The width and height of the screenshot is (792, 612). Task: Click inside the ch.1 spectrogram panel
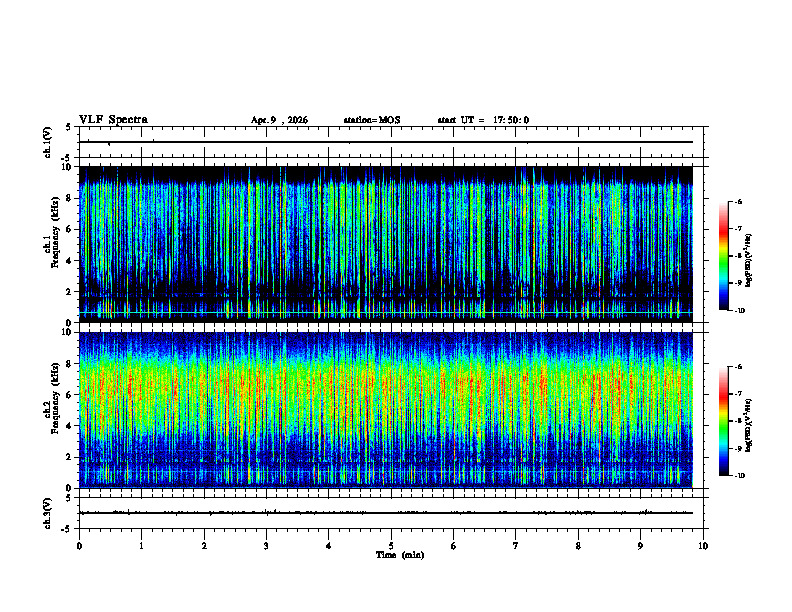[385, 244]
